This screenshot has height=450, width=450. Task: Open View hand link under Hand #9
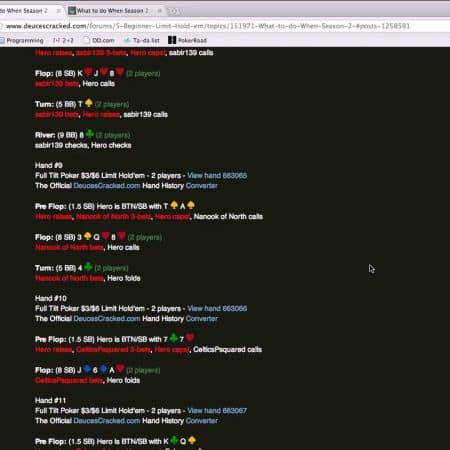point(217,175)
